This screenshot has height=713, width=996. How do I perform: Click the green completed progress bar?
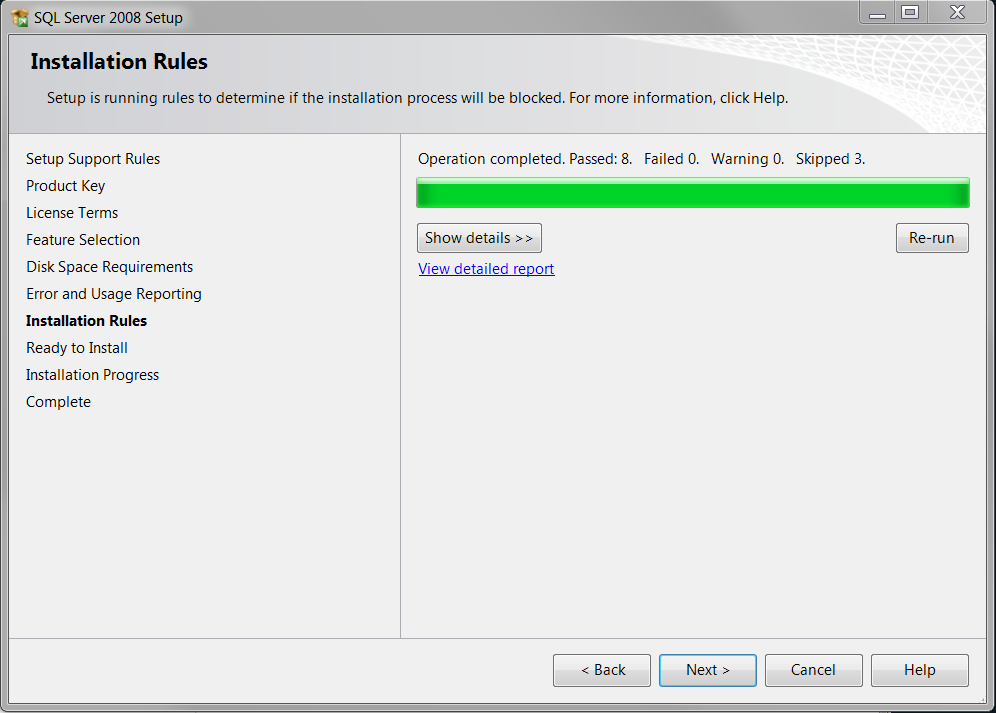coord(692,193)
